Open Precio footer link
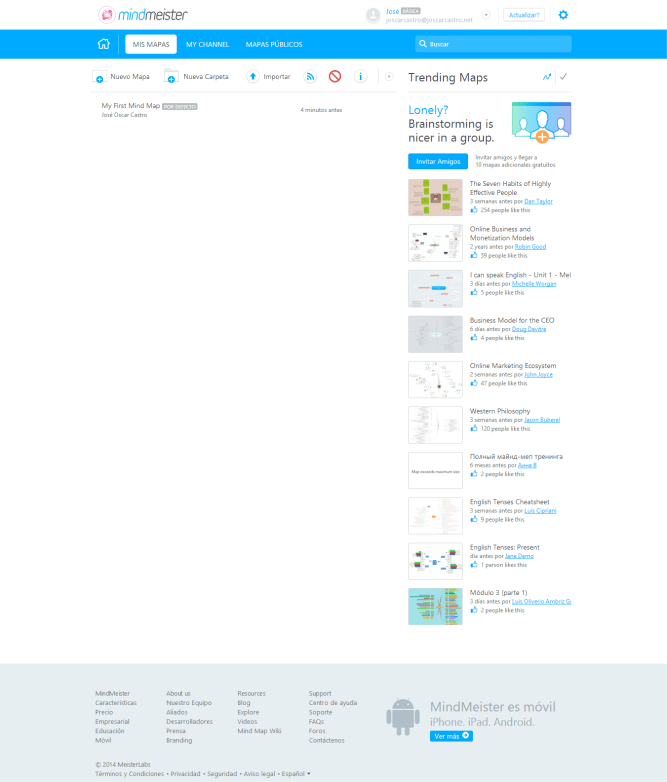 point(104,712)
